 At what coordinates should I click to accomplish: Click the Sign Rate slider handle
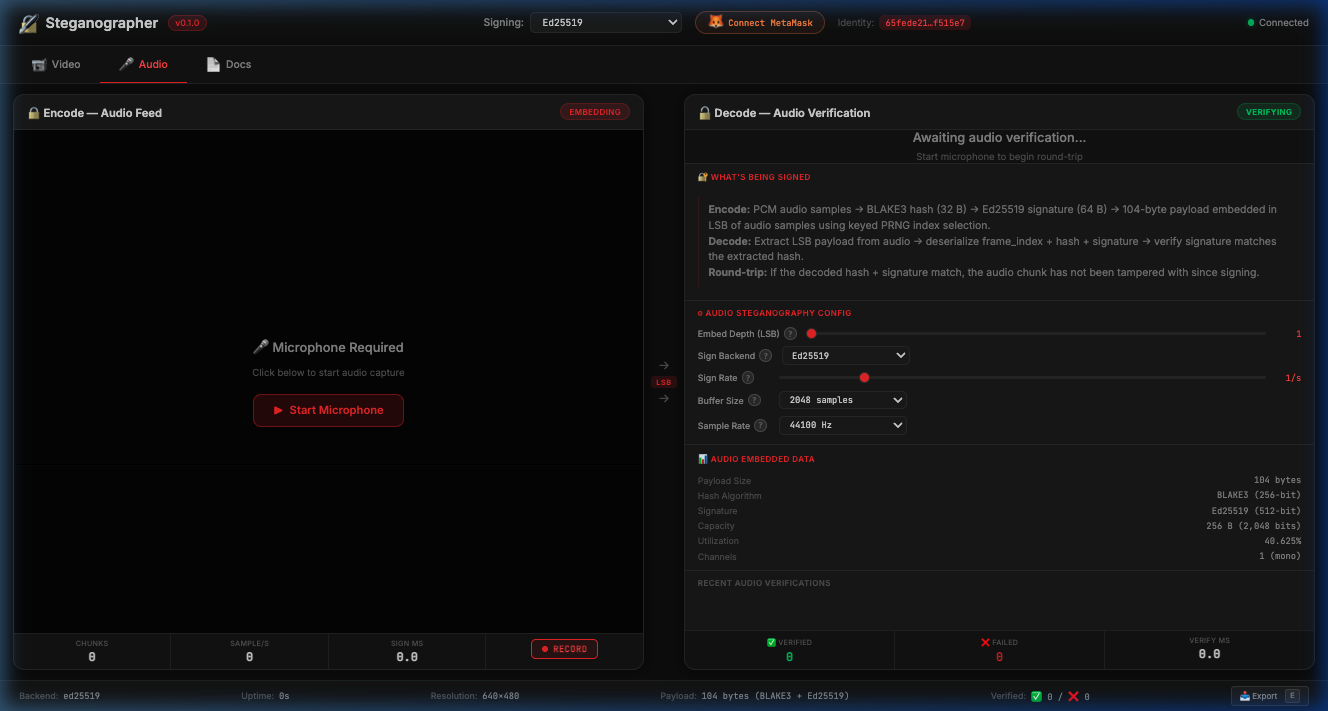[864, 378]
